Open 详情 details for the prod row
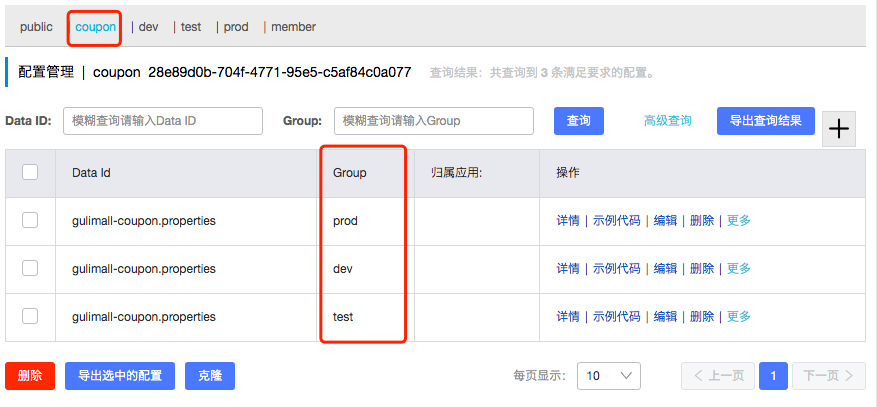Image resolution: width=877 pixels, height=407 pixels. point(568,221)
